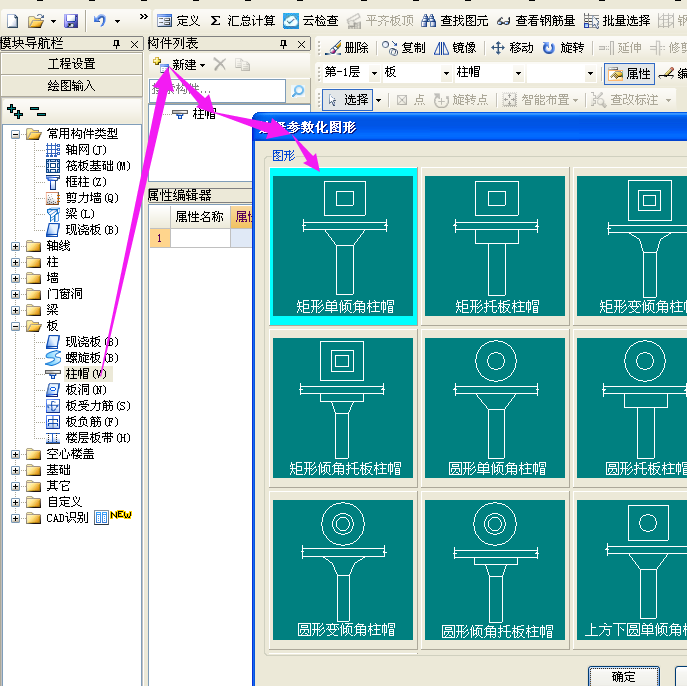The image size is (687, 686).
Task: Select 螺旋板(B) in the tree
Action: click(82, 358)
